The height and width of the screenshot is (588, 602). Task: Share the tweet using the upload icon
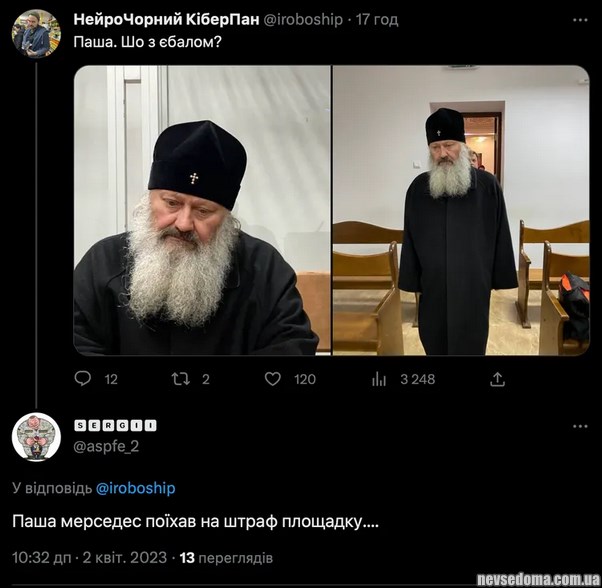tap(497, 379)
